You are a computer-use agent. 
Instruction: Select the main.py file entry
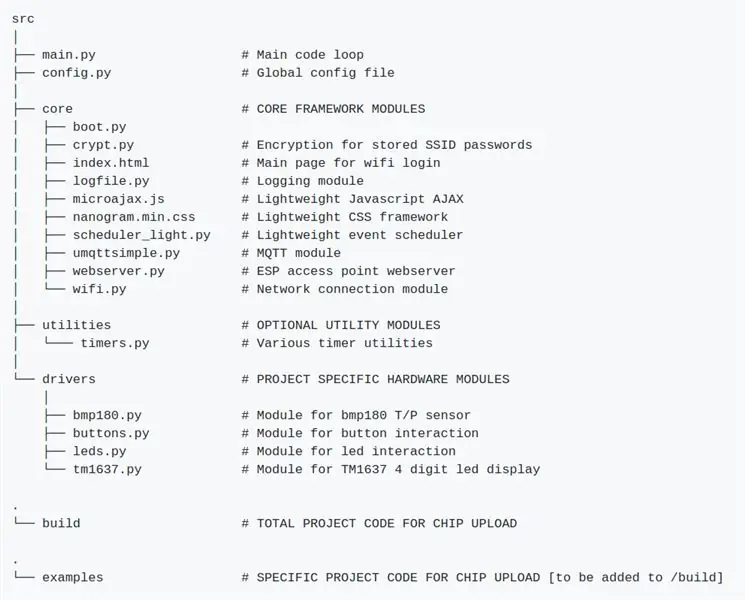pos(69,55)
